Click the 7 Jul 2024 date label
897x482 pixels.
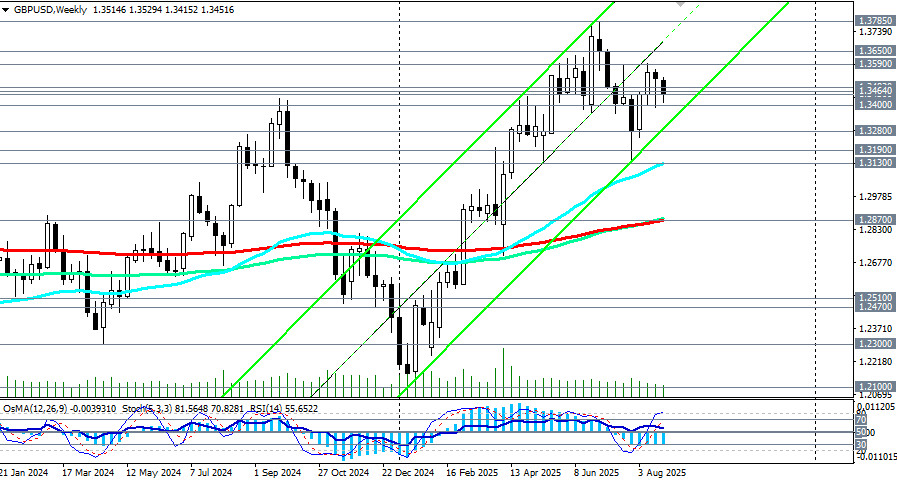[211, 473]
